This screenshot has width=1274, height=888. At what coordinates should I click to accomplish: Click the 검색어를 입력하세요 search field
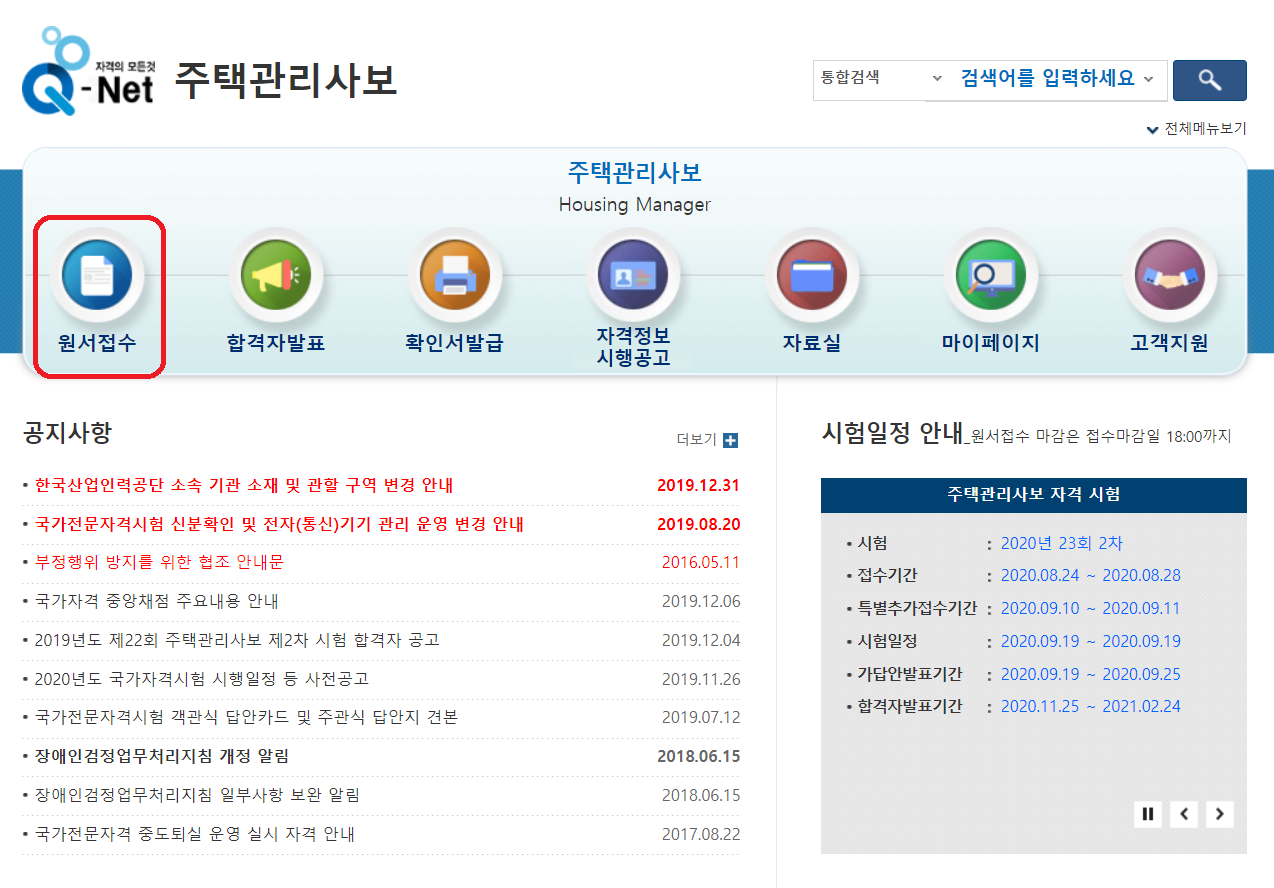1046,79
